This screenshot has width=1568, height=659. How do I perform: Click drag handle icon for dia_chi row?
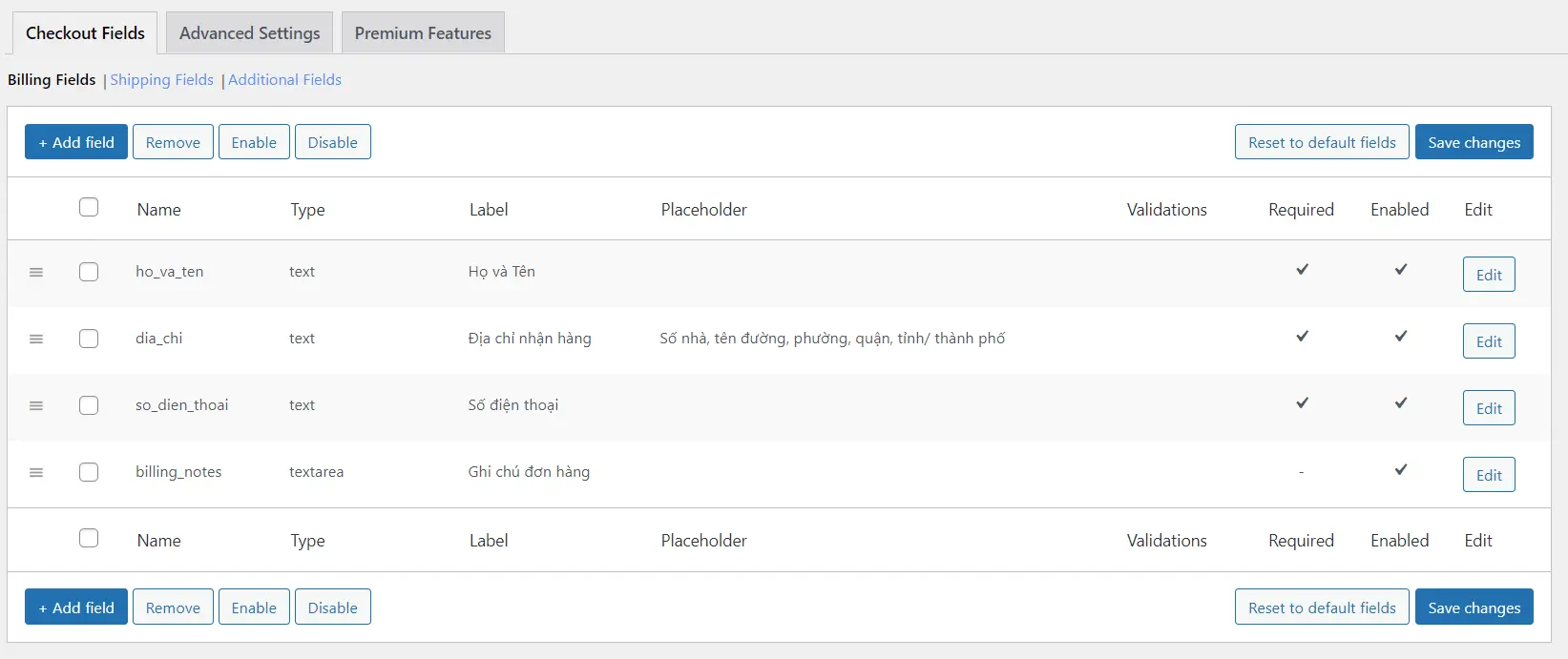(36, 340)
